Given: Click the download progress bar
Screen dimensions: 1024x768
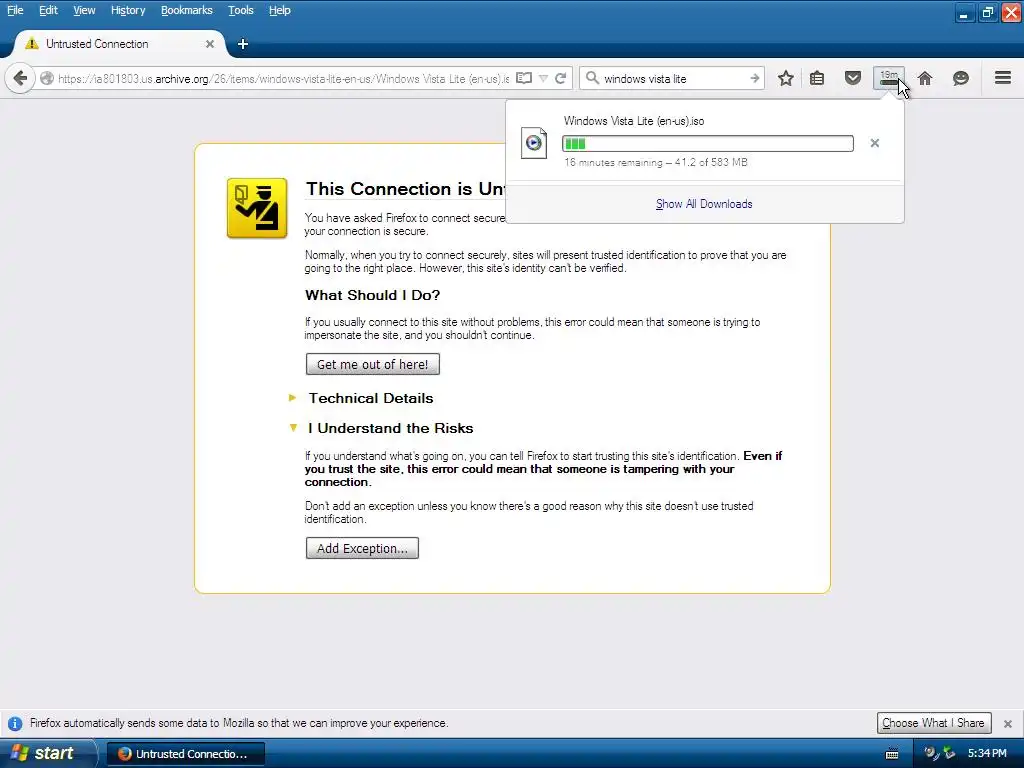Looking at the screenshot, I should pyautogui.click(x=707, y=144).
